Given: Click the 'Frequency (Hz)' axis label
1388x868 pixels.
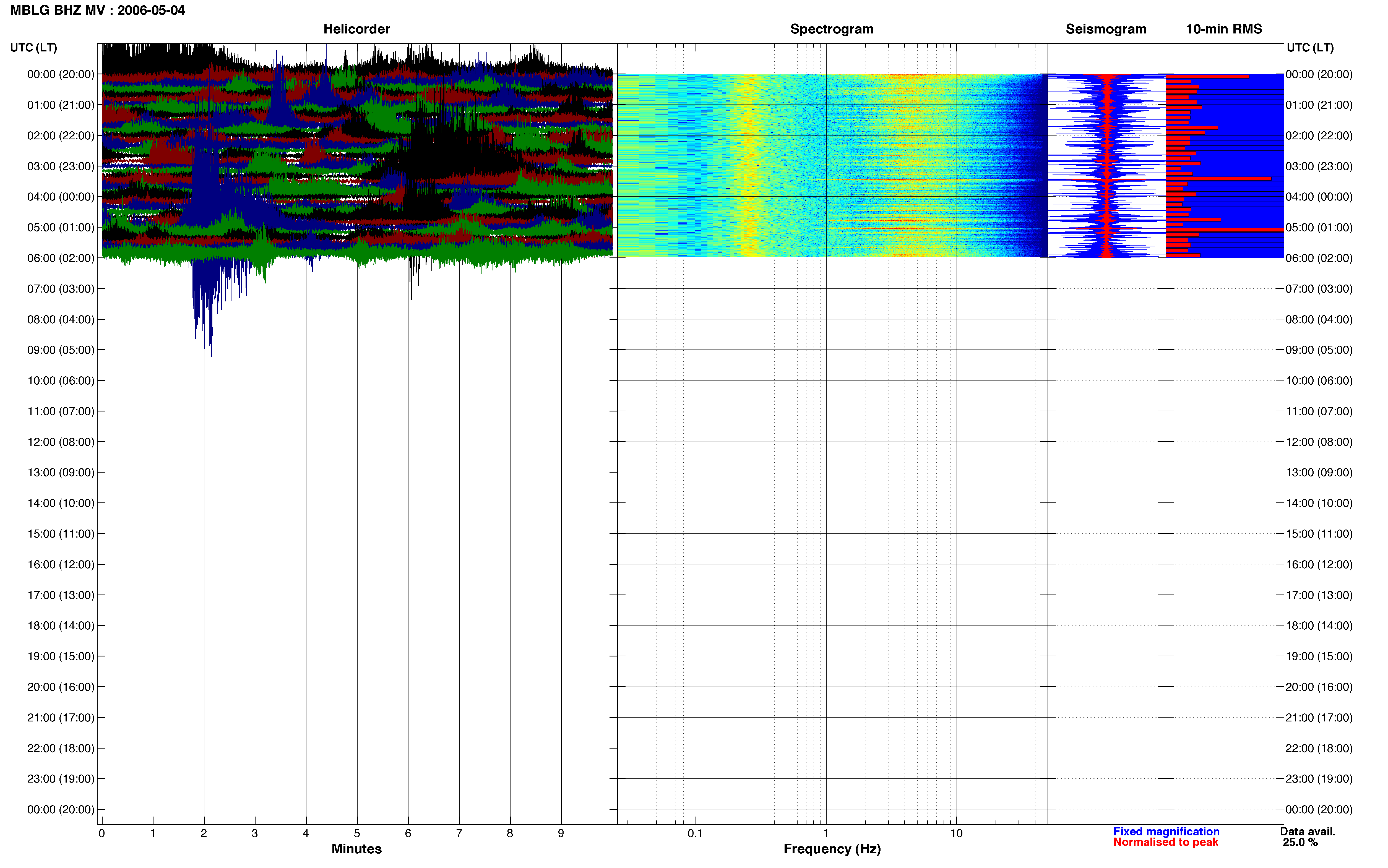Looking at the screenshot, I should point(832,848).
